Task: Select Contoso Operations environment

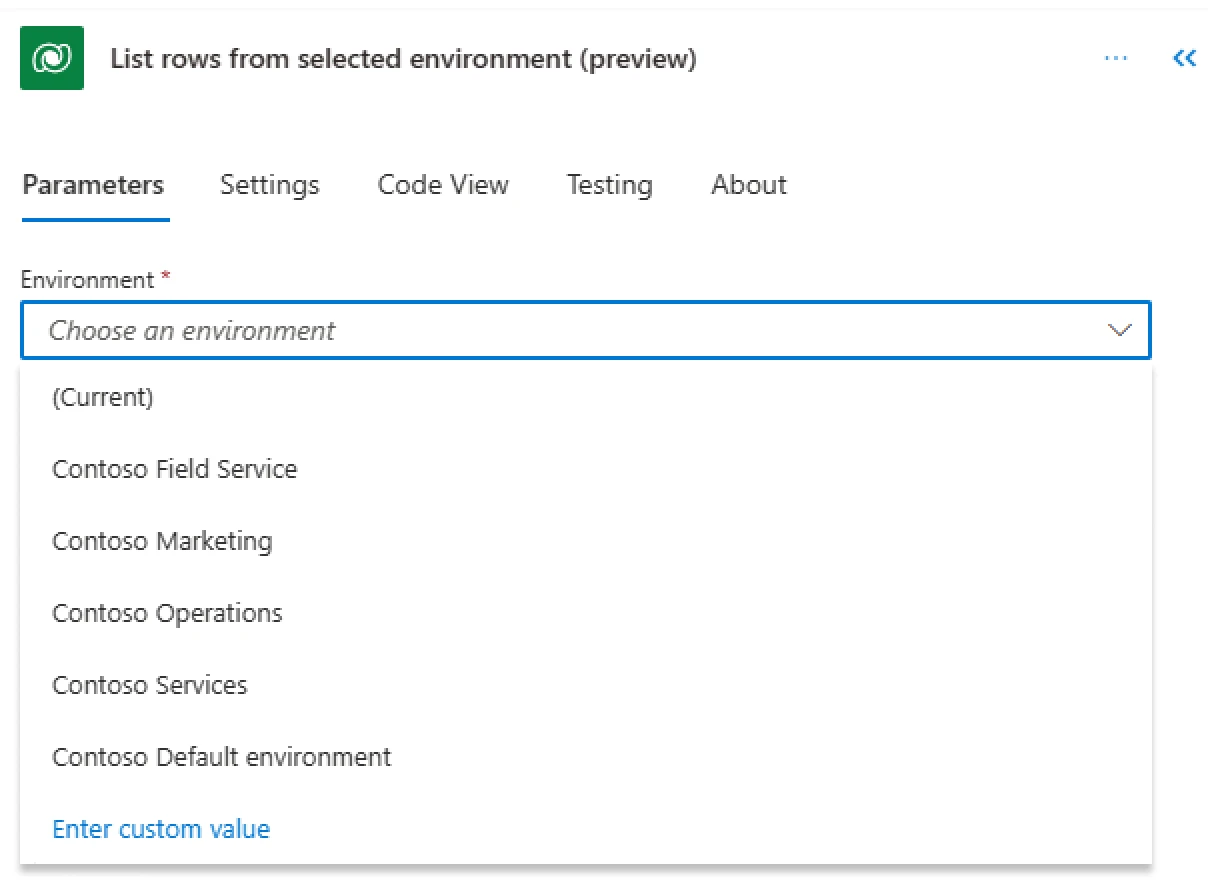Action: coord(167,613)
